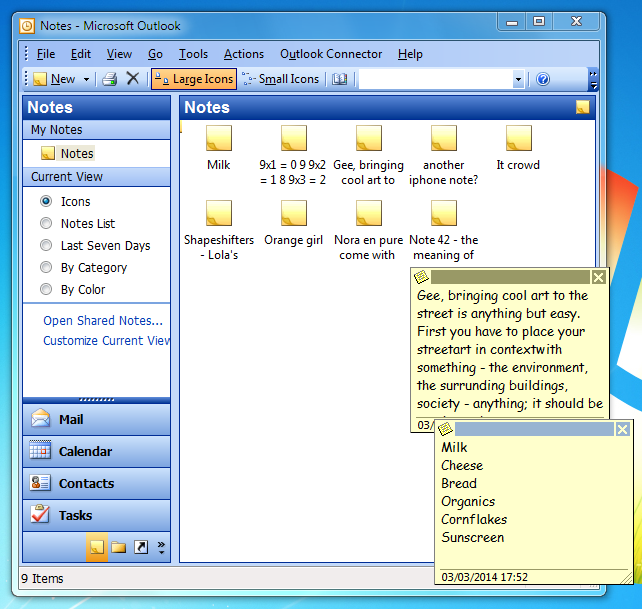The image size is (642, 609).
Task: Click the blue Help question mark icon
Action: (543, 79)
